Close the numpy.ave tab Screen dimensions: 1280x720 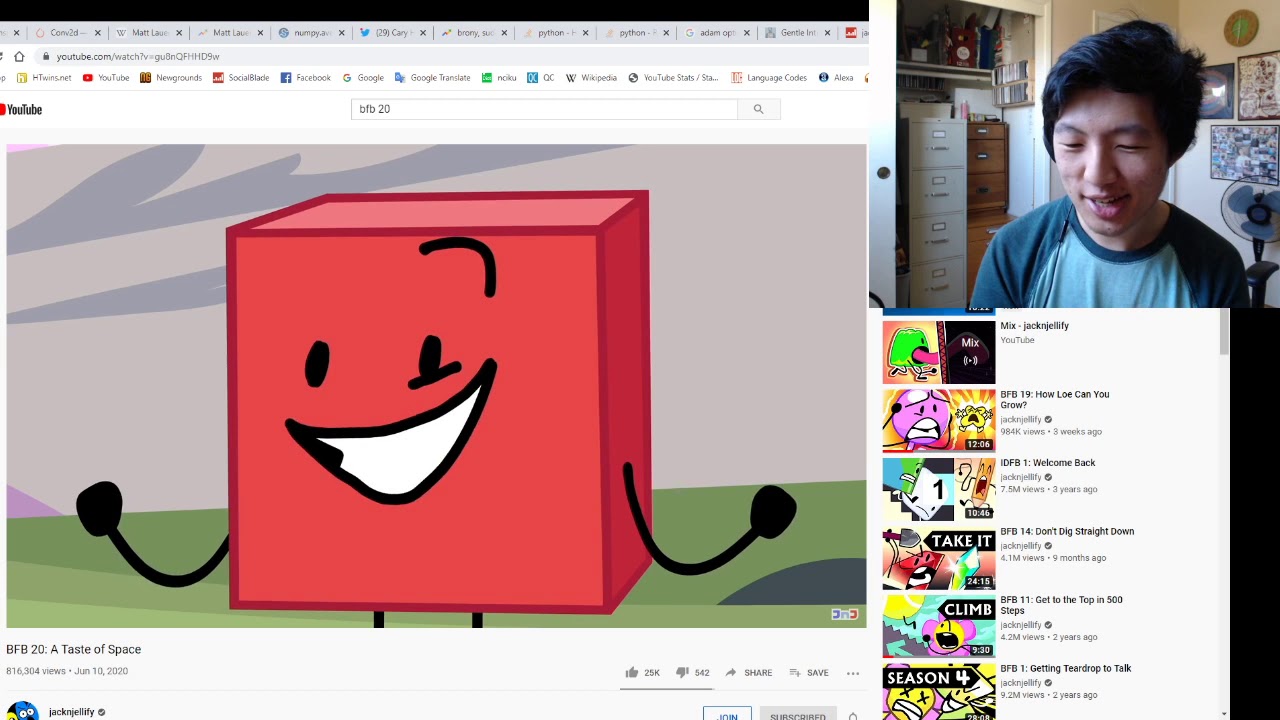pos(341,33)
